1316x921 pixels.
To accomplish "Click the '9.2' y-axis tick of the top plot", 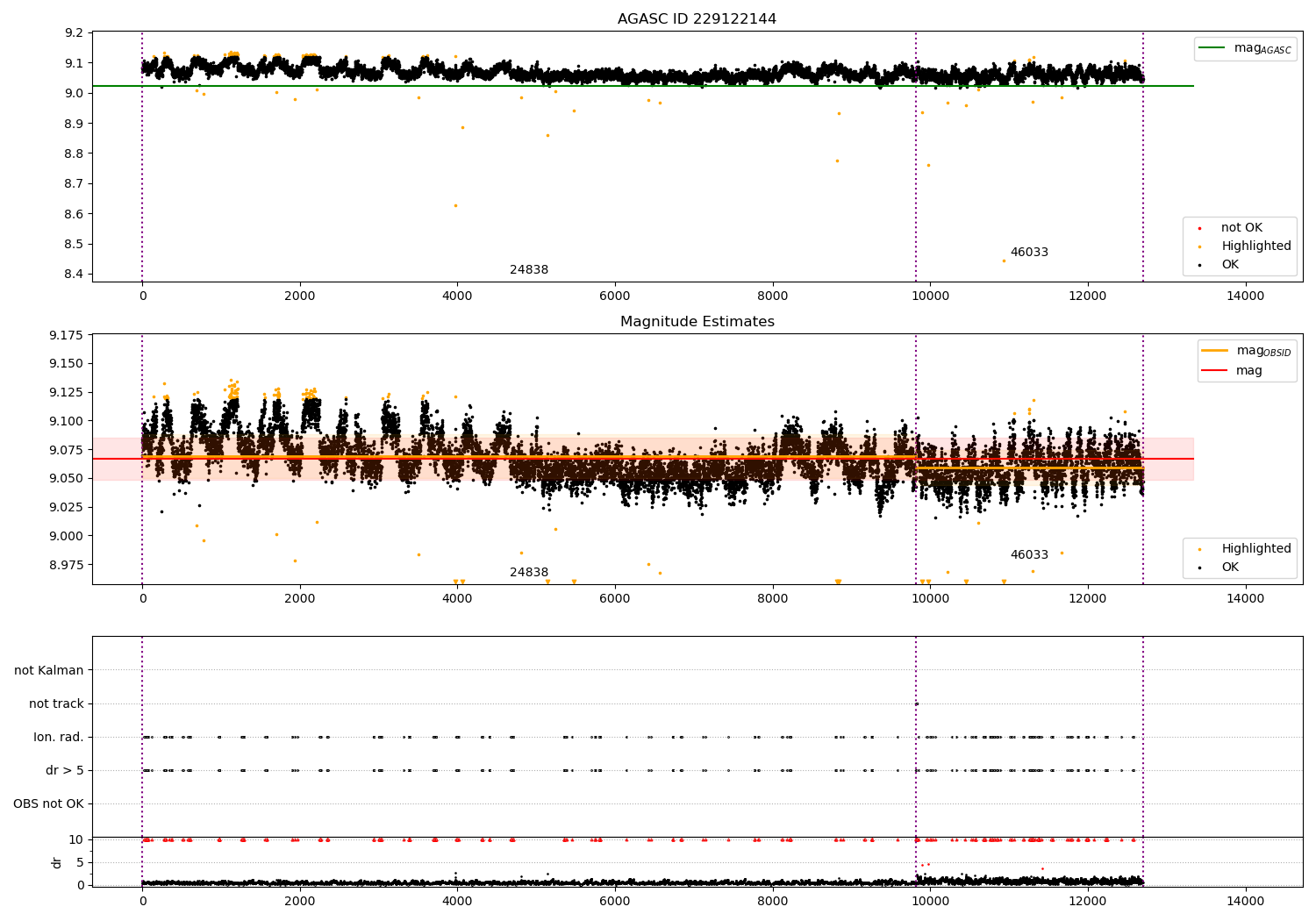I will point(75,33).
